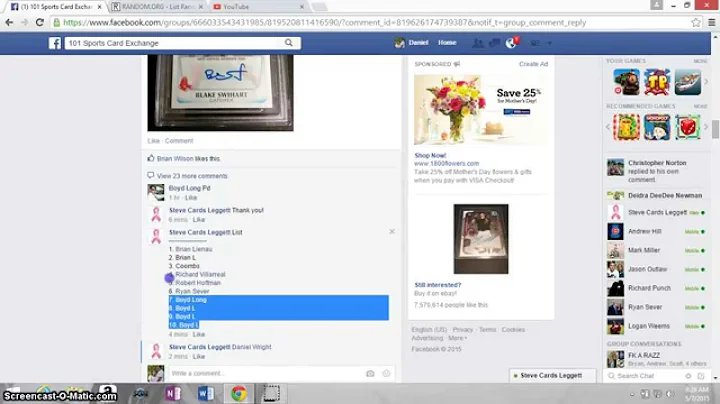Open the emoji sticker icon in comment box
The width and height of the screenshot is (720, 404).
[x=386, y=373]
